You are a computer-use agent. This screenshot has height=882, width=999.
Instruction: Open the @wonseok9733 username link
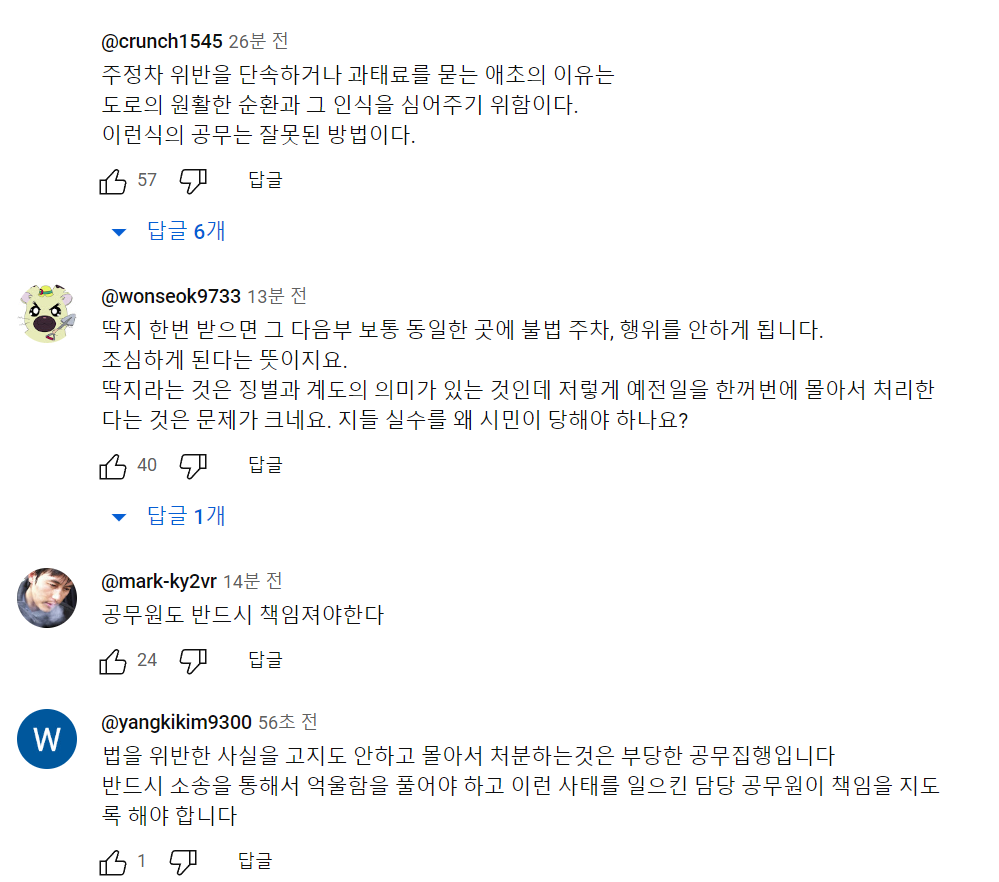coord(171,296)
